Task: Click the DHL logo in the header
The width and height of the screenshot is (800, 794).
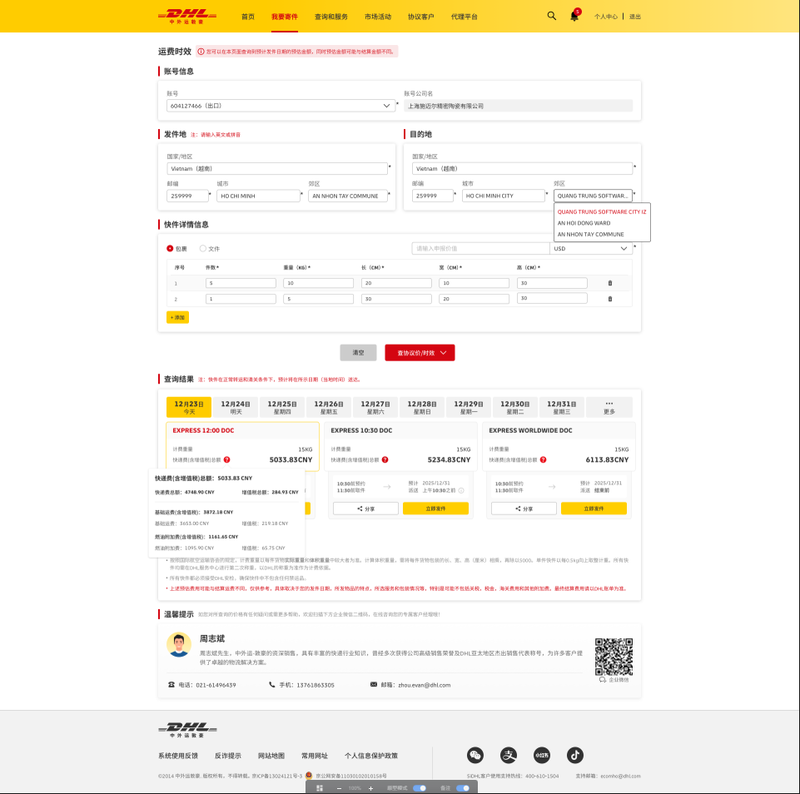Action: click(187, 16)
